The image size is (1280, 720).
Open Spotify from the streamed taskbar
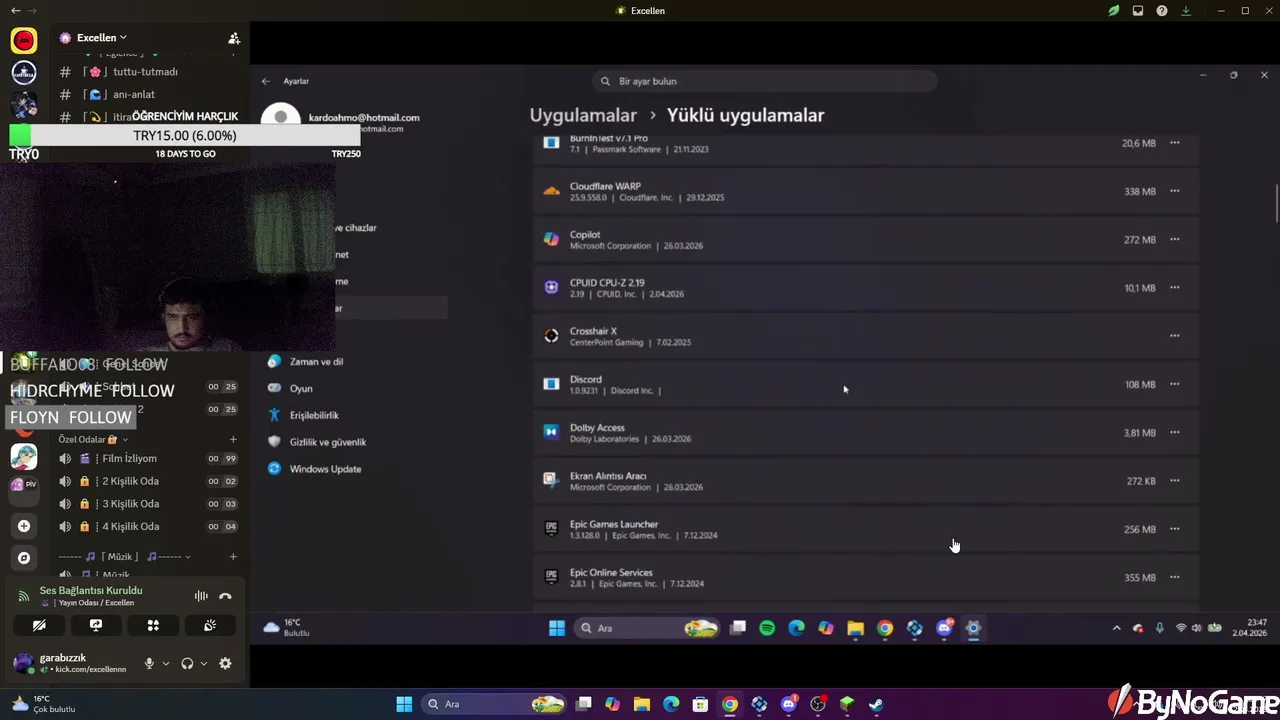tap(767, 628)
